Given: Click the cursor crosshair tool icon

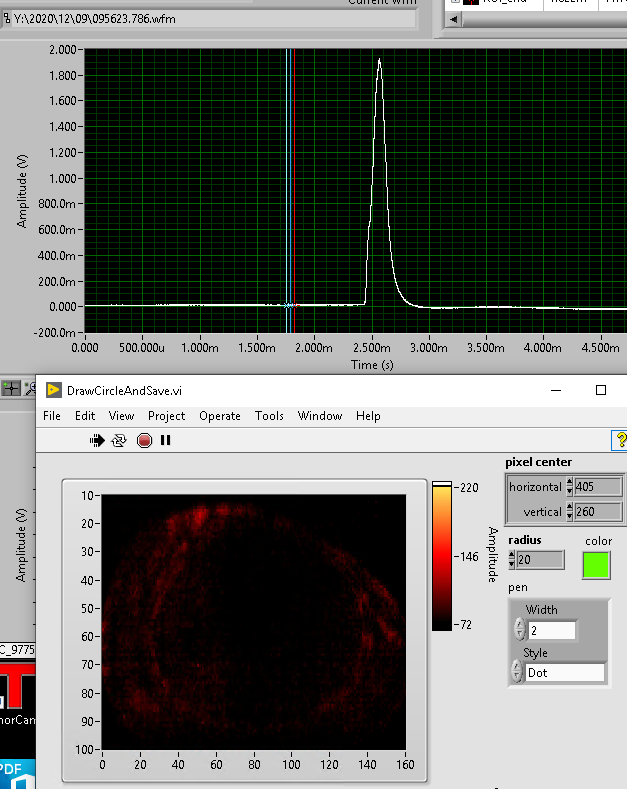Looking at the screenshot, I should coord(11,388).
